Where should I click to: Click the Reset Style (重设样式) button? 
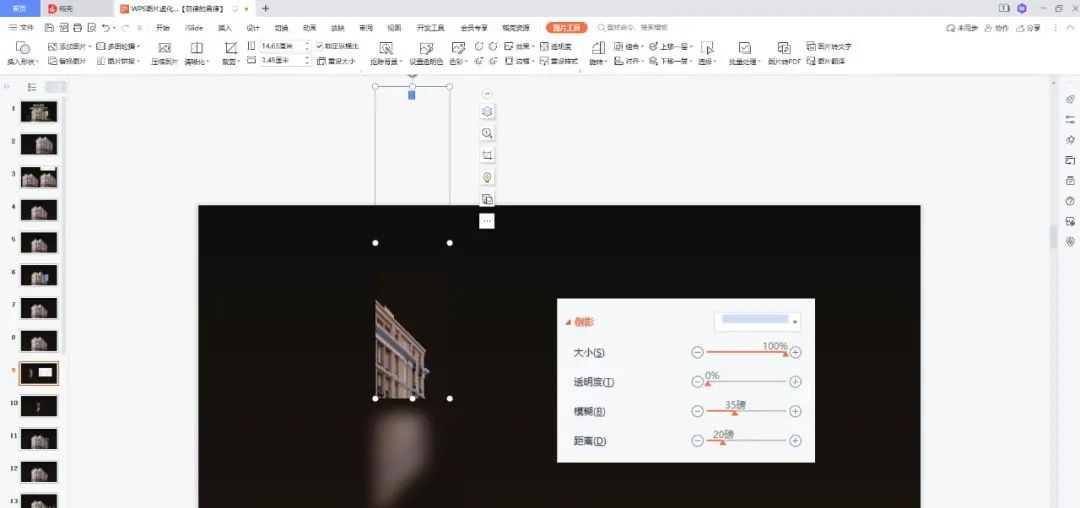coord(559,61)
